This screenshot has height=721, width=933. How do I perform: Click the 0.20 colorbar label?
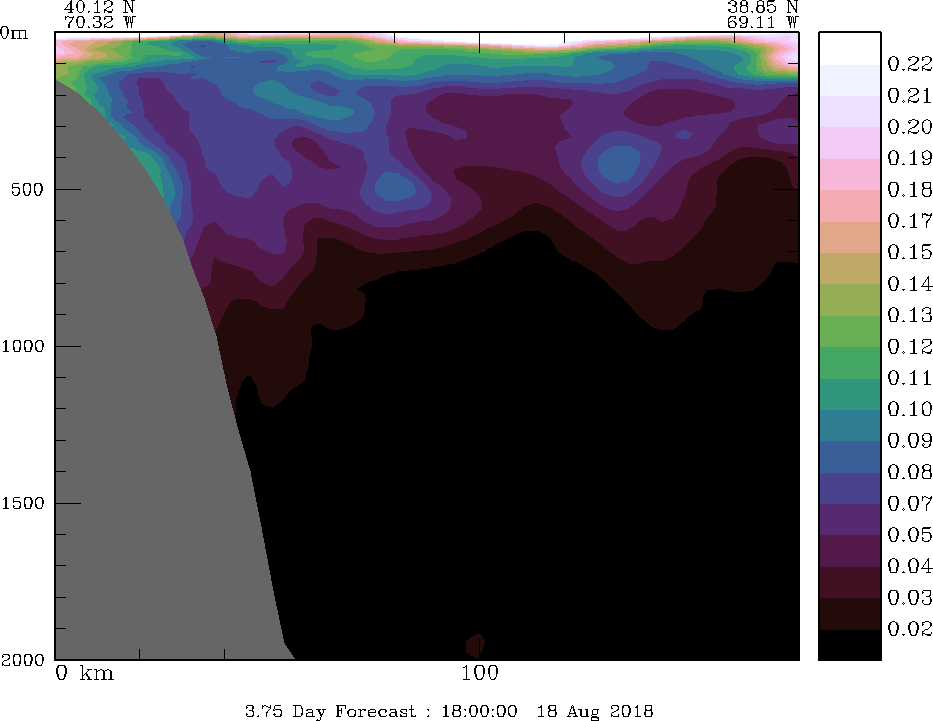pos(910,127)
